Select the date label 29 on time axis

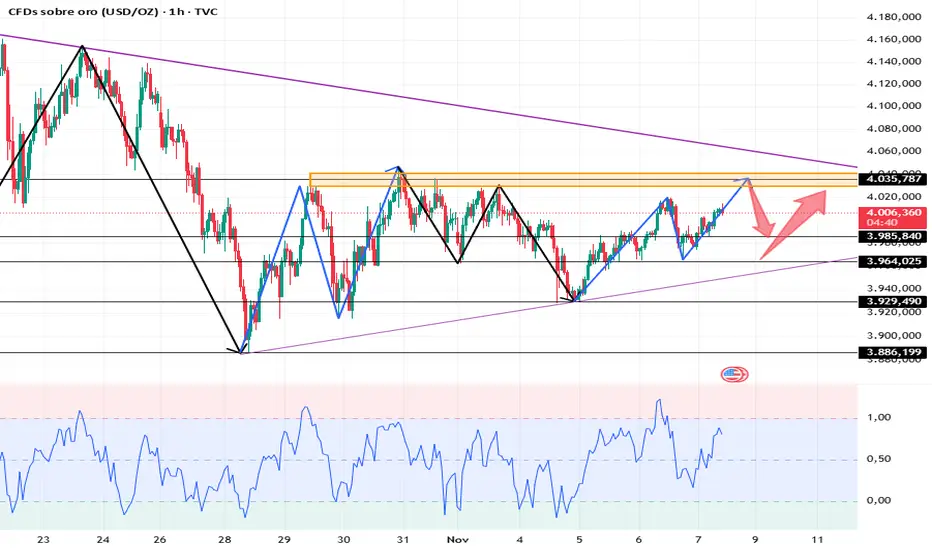(284, 540)
